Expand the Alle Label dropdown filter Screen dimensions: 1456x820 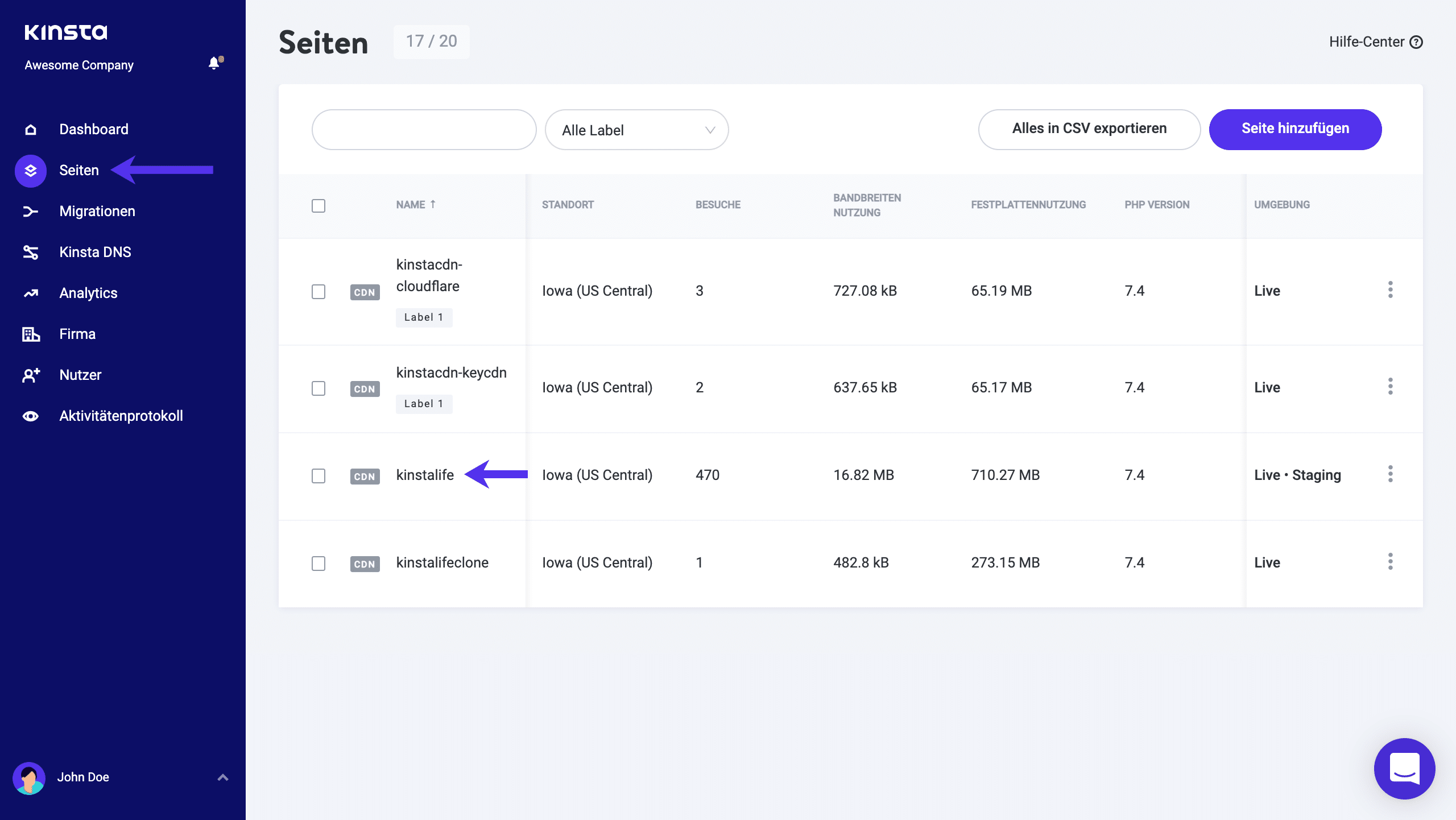pos(638,129)
